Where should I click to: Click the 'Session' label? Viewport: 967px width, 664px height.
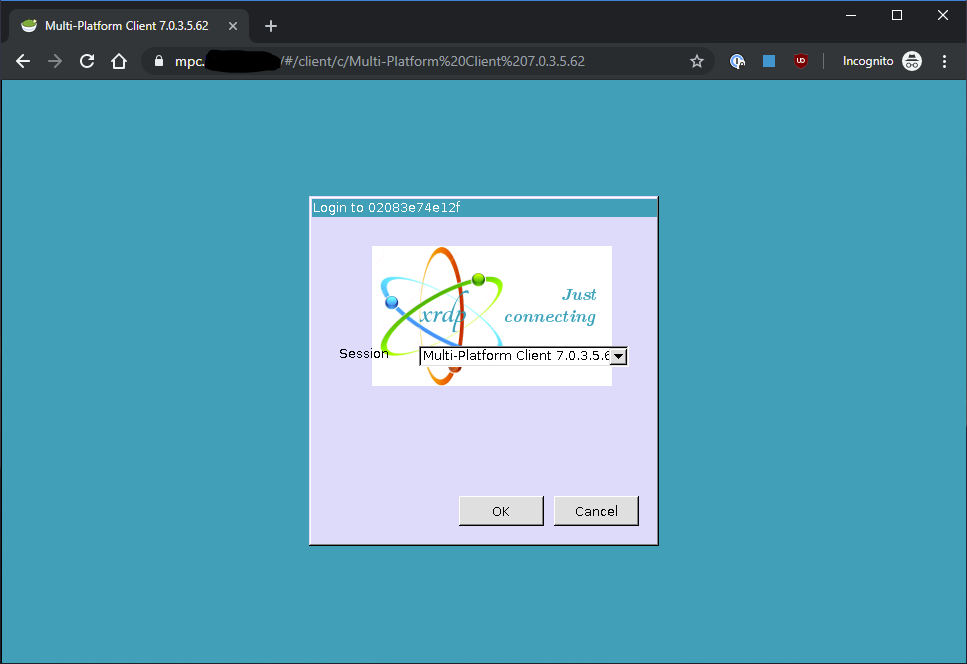click(x=364, y=354)
